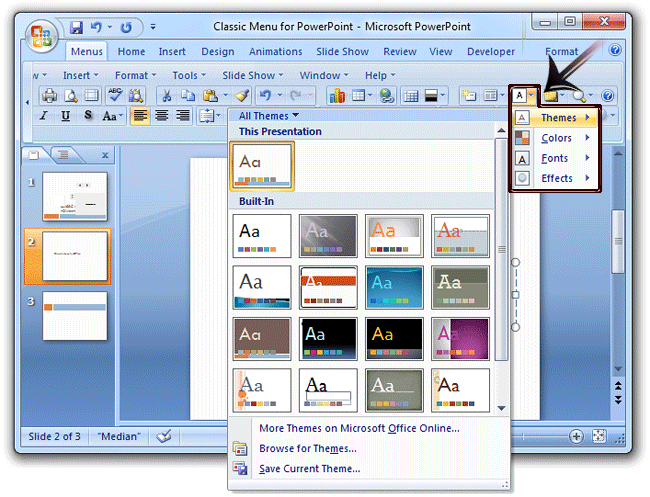Viewport: 650px width, 497px height.
Task: Click the ribbon help icon near Format
Action: (615, 50)
